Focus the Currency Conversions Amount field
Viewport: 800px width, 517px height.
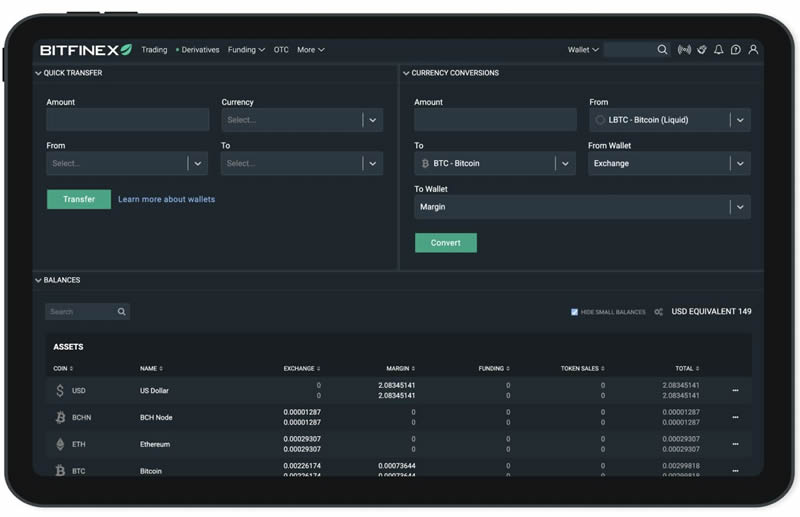point(495,120)
